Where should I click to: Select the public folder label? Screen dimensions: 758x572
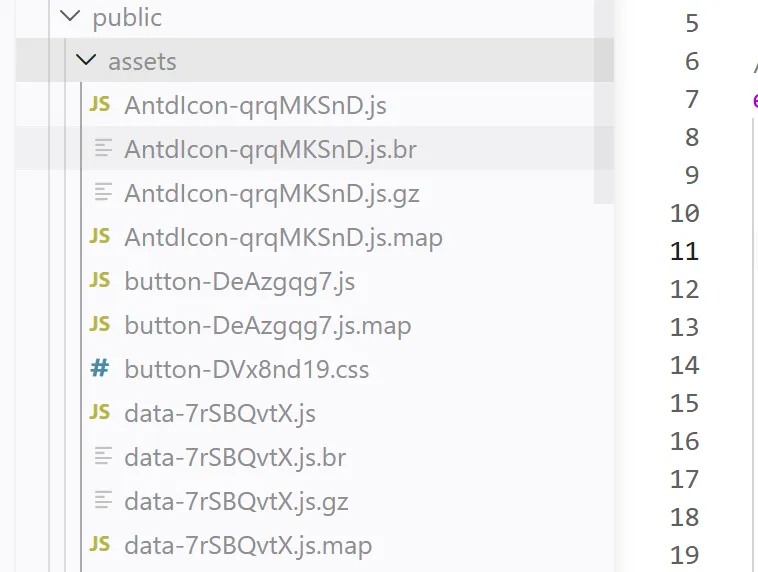pos(127,17)
